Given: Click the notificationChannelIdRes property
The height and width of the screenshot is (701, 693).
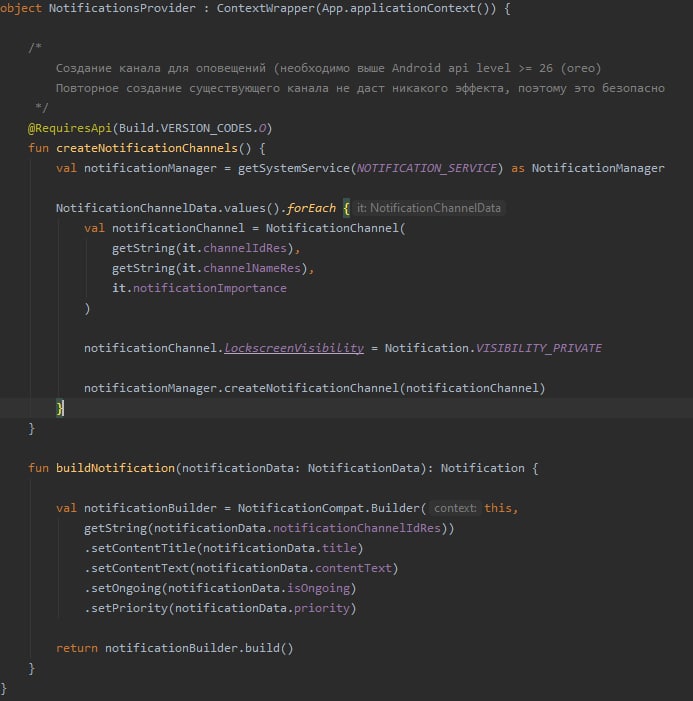Looking at the screenshot, I should coord(357,528).
